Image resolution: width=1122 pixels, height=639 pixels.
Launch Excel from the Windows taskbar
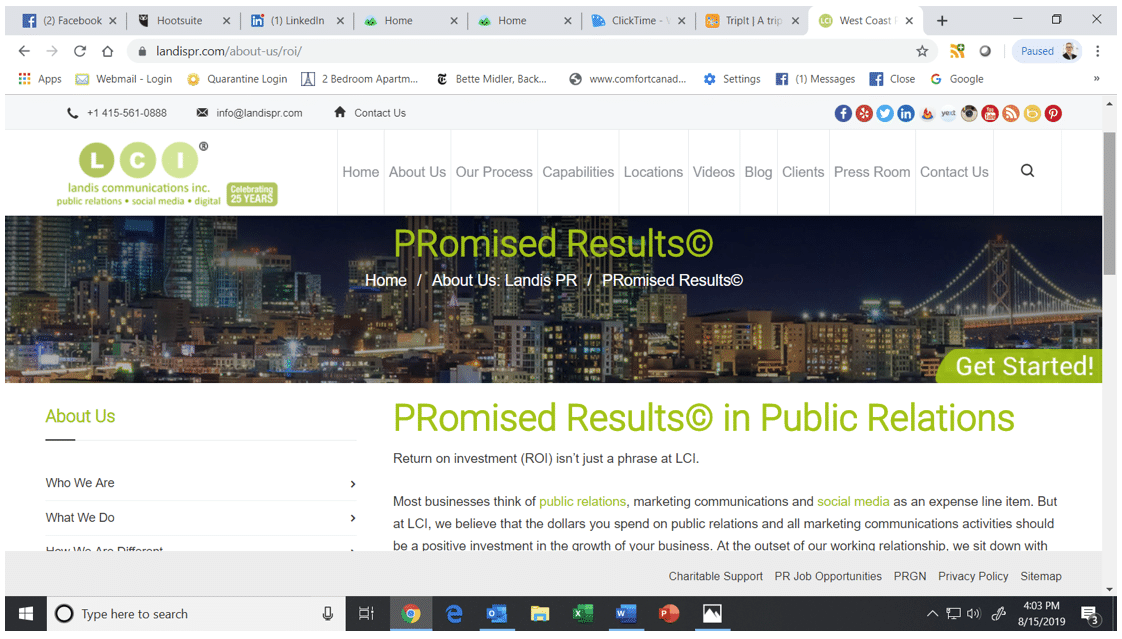tap(583, 614)
